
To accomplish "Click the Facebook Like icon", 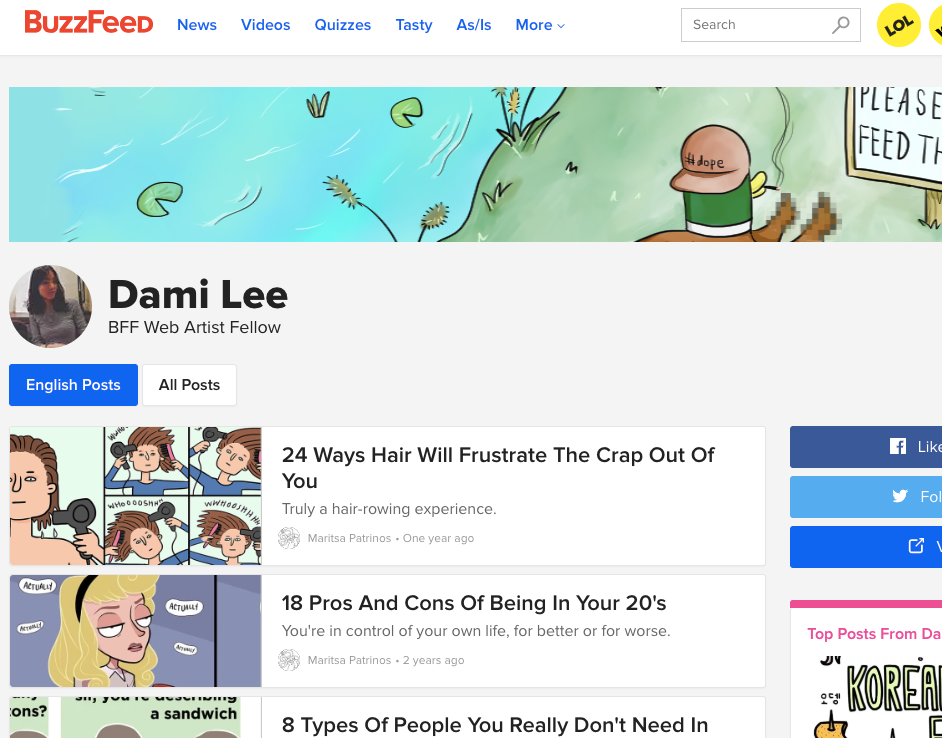I will [x=898, y=447].
